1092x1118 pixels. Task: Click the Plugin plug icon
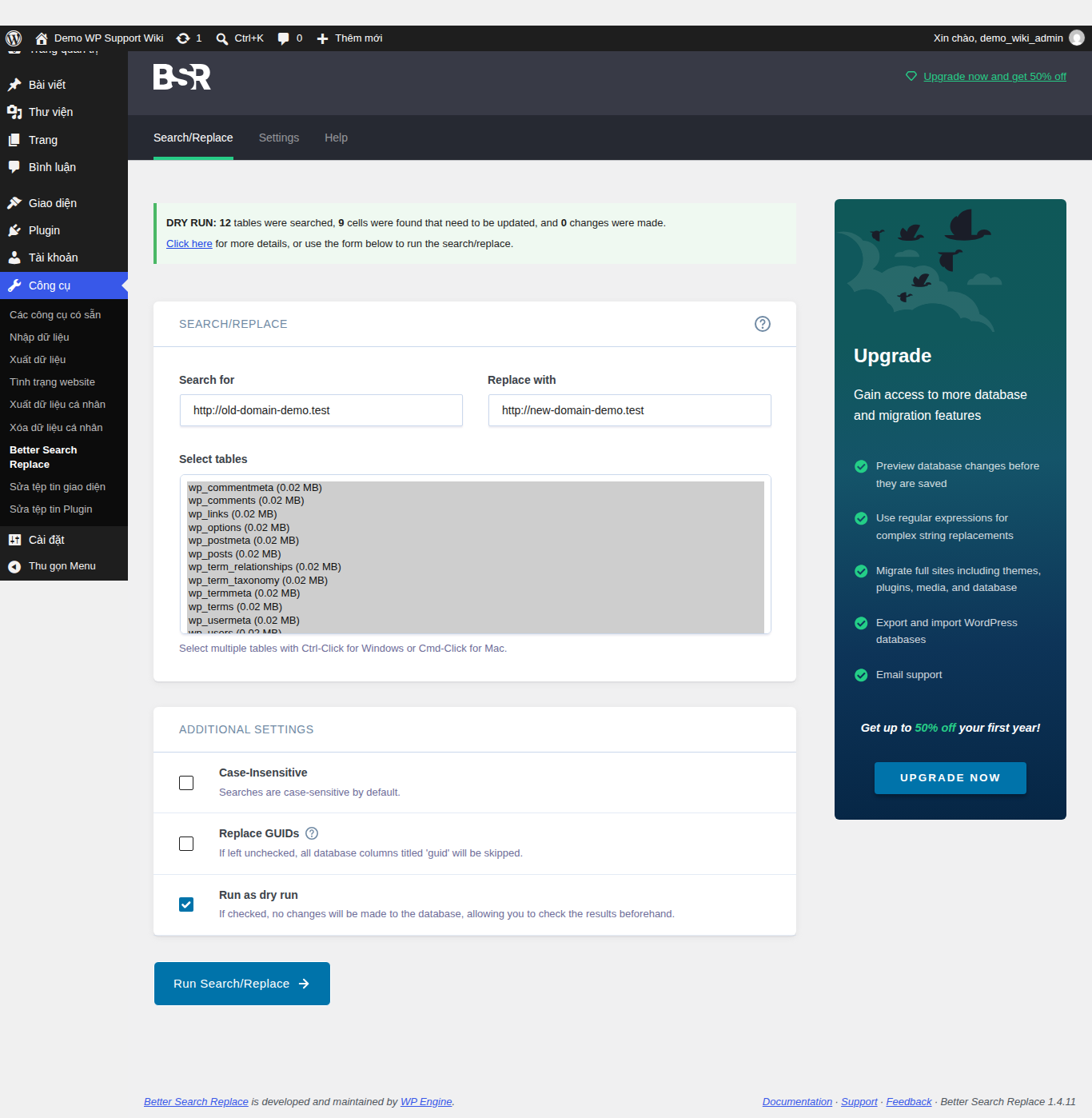(x=14, y=230)
